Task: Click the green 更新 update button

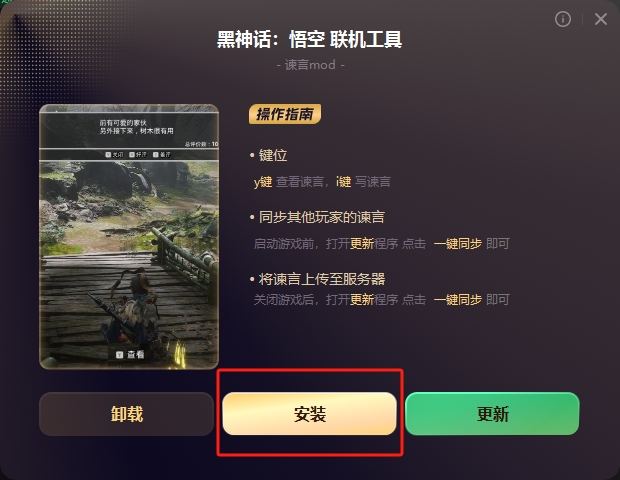Action: [x=492, y=414]
